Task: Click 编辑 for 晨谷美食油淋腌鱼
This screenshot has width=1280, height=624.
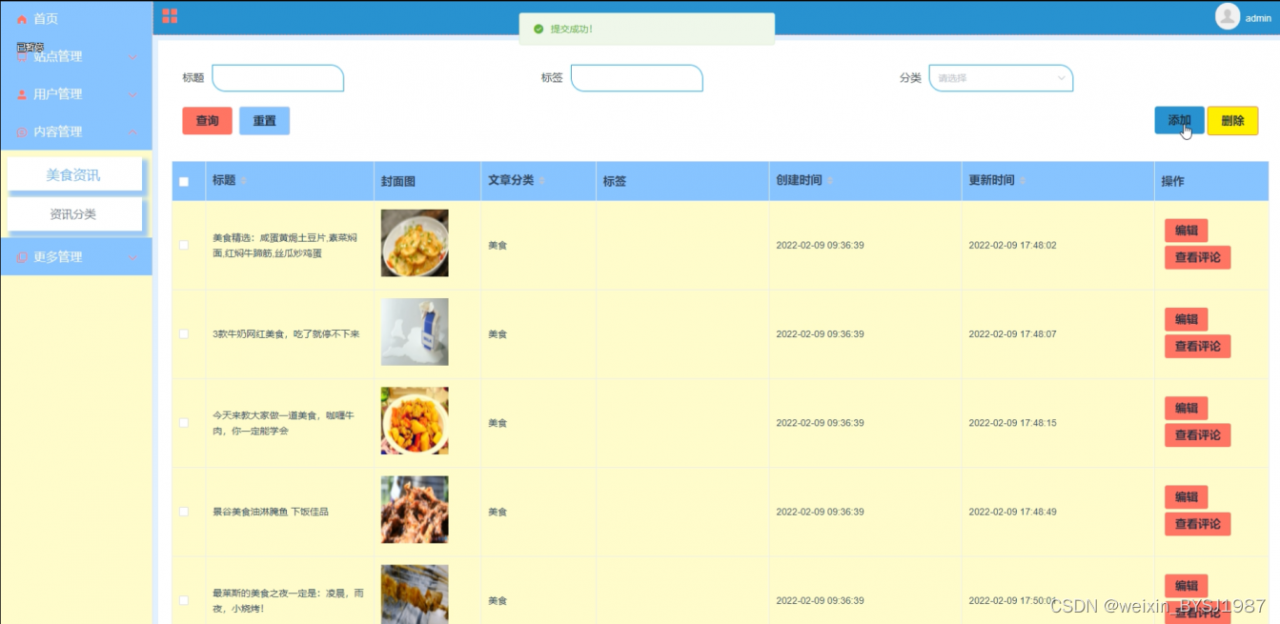Action: tap(1186, 497)
